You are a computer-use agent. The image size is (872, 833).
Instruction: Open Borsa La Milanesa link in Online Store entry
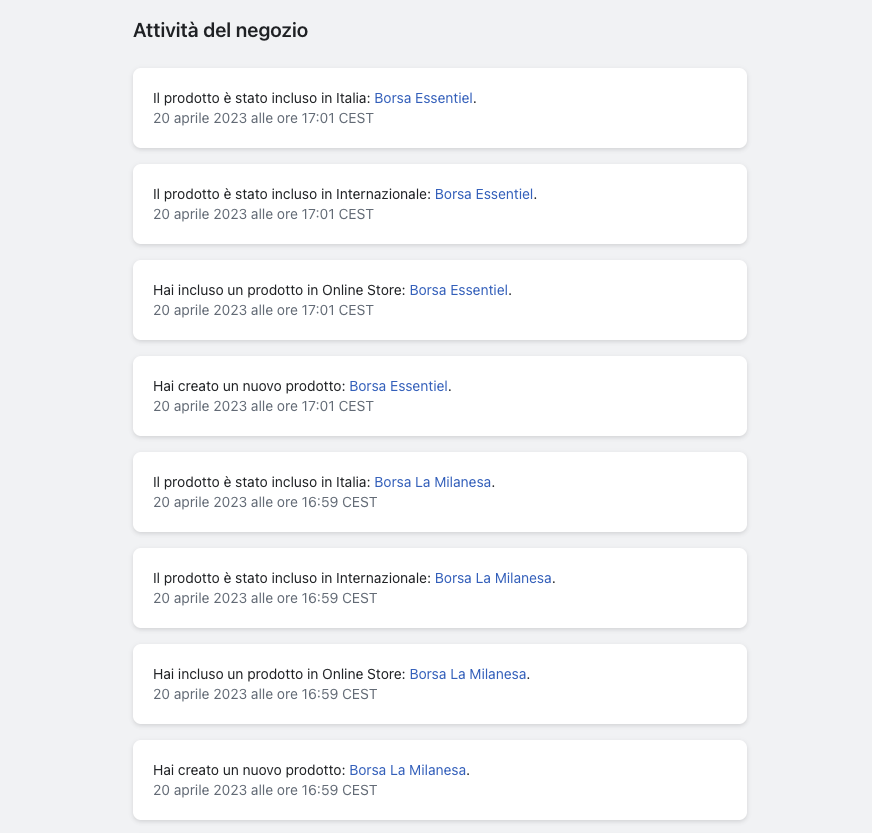pos(468,675)
